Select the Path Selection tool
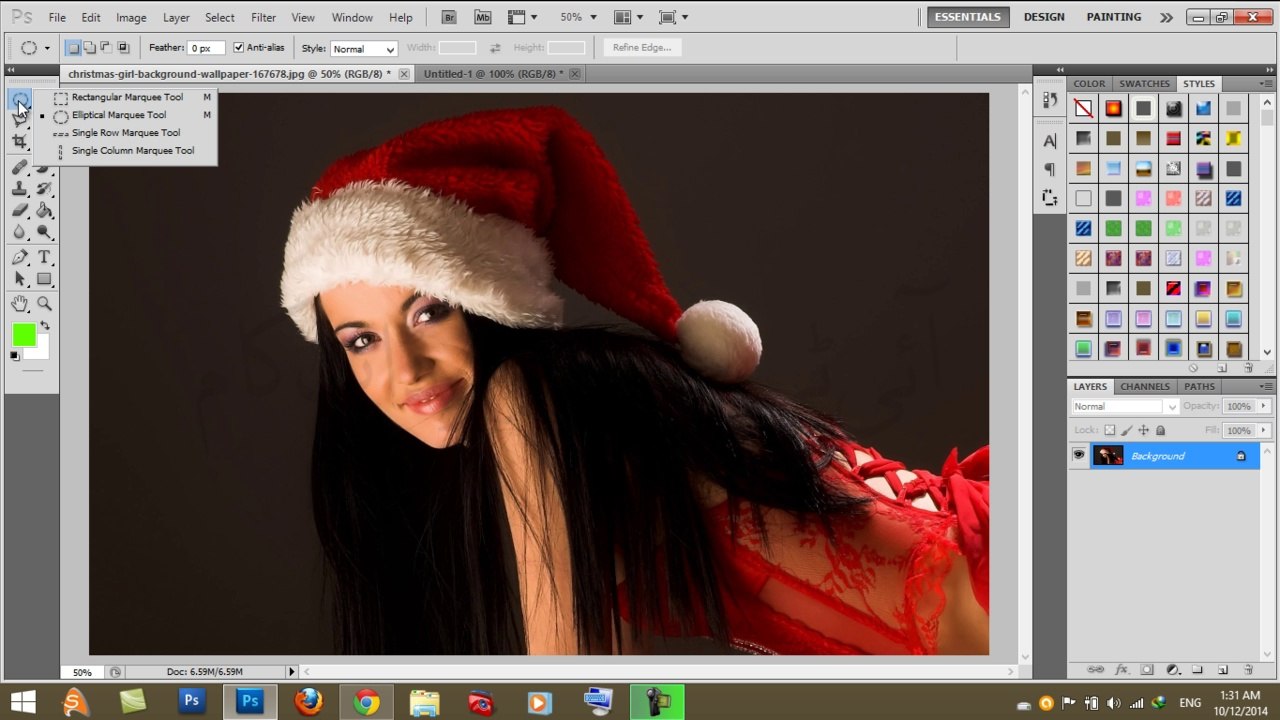This screenshot has width=1280, height=720. click(x=20, y=280)
